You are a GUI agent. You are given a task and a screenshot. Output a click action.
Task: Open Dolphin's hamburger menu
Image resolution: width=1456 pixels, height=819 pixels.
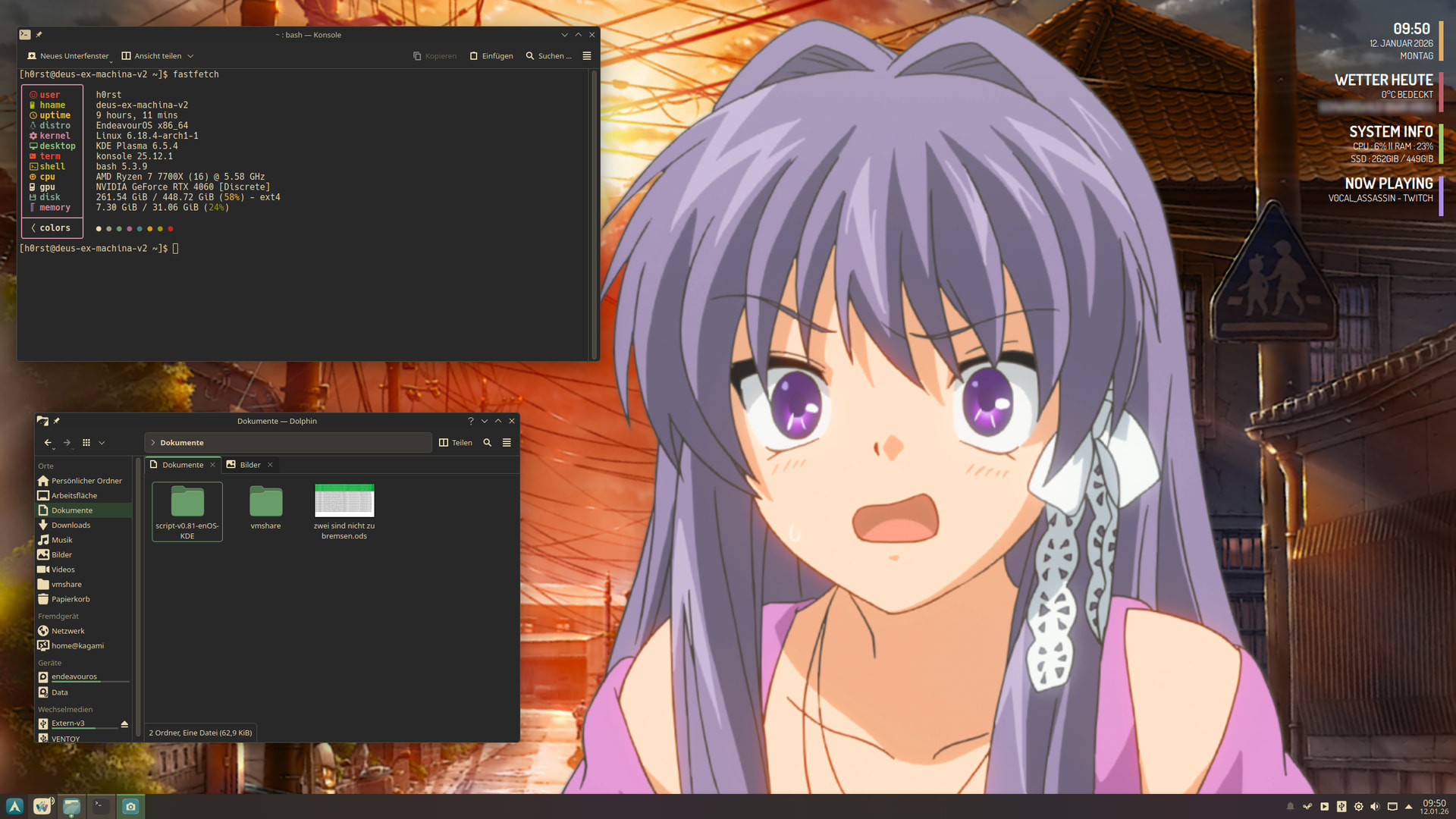coord(507,443)
